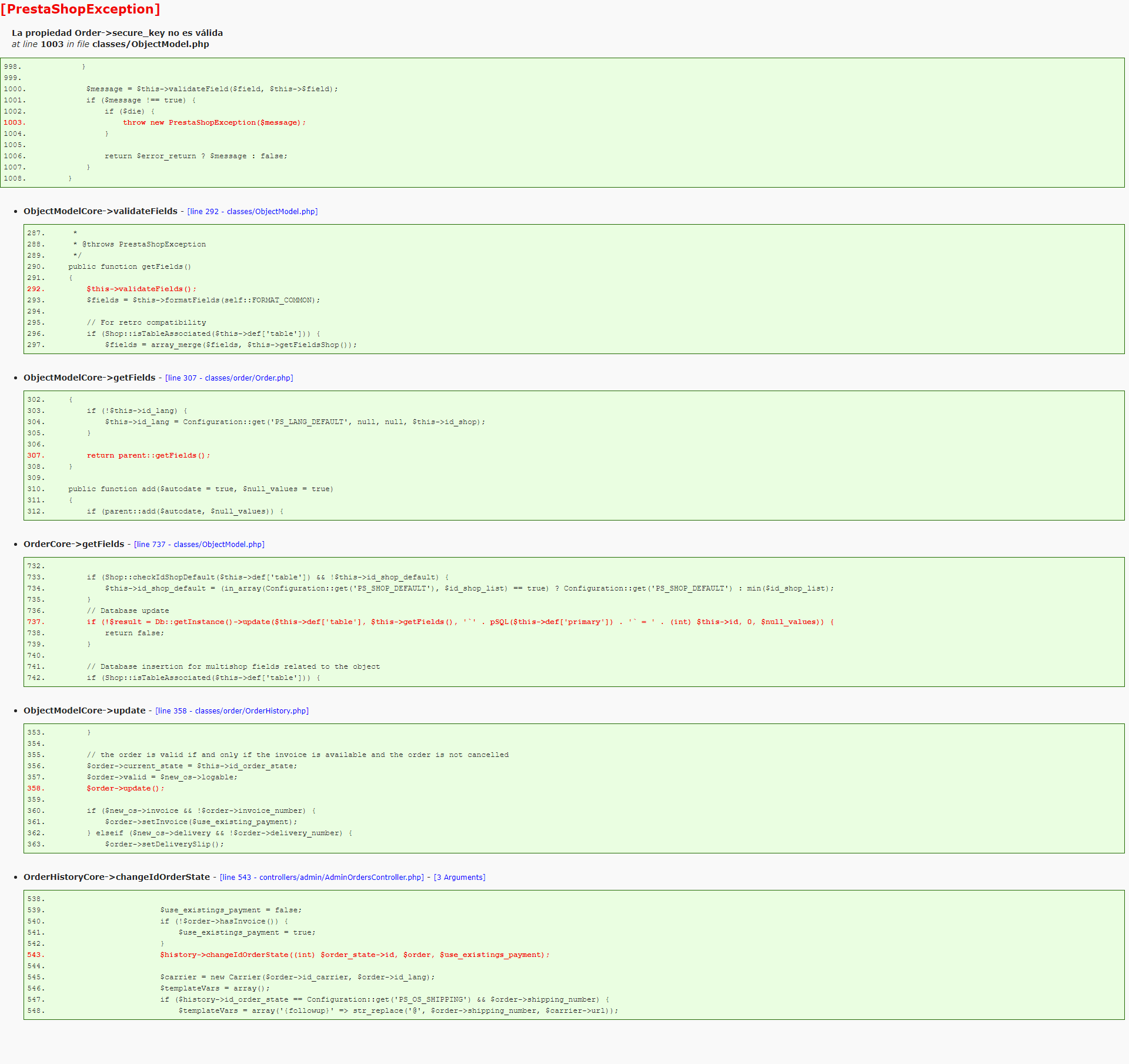
Task: Open the line 543 AdminOrdersController.php link
Action: click(322, 878)
